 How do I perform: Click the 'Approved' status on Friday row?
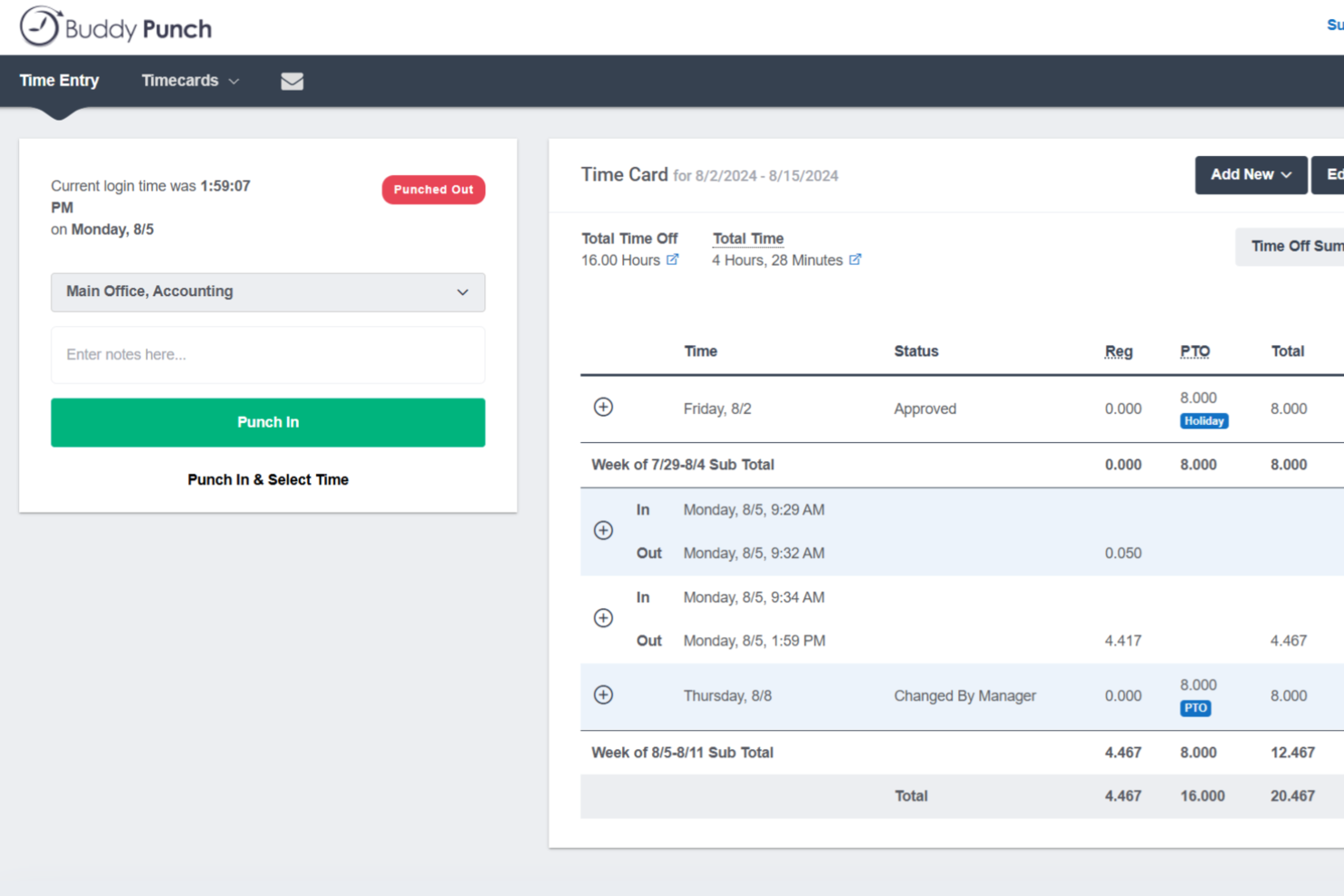point(924,409)
